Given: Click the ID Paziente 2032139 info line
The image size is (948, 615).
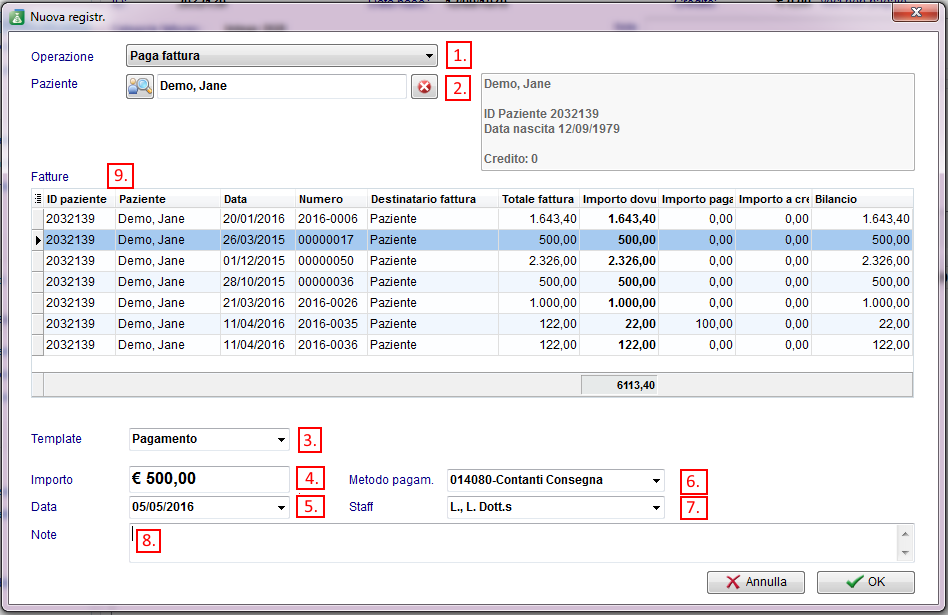Looking at the screenshot, I should pos(541,114).
